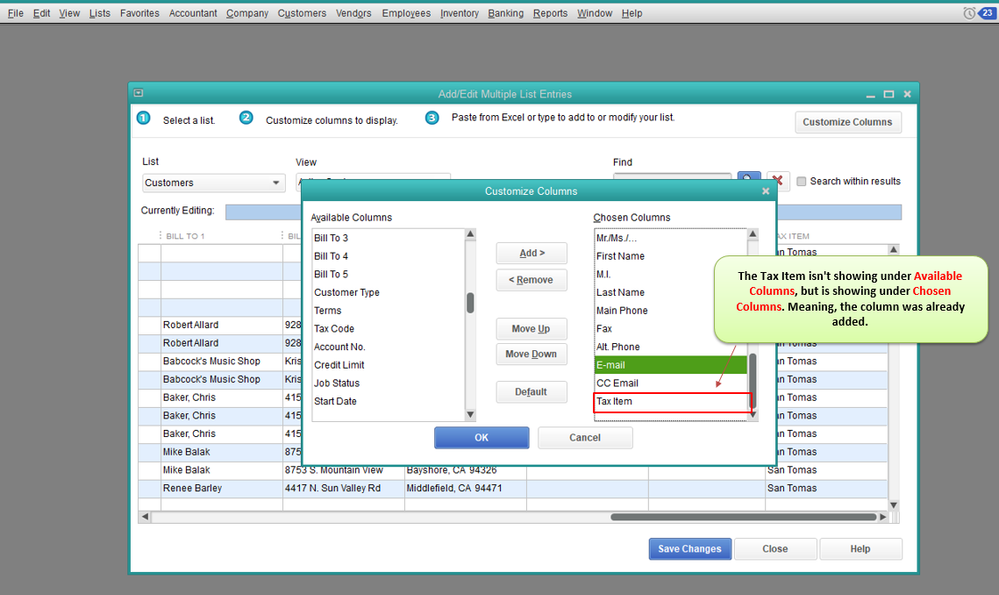Select Customer Type in Available Columns
999x595 pixels.
point(389,292)
